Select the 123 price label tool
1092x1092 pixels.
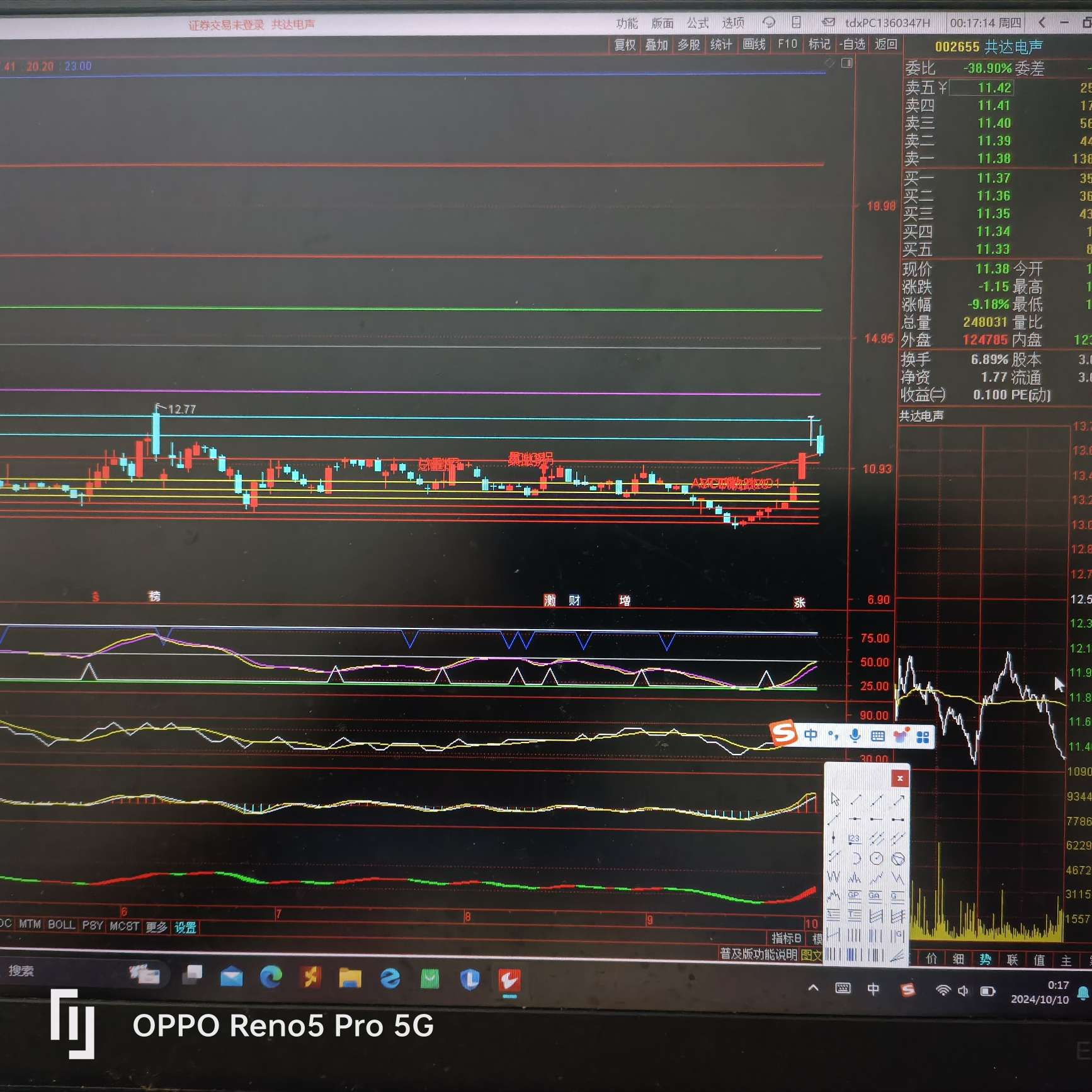point(854,839)
